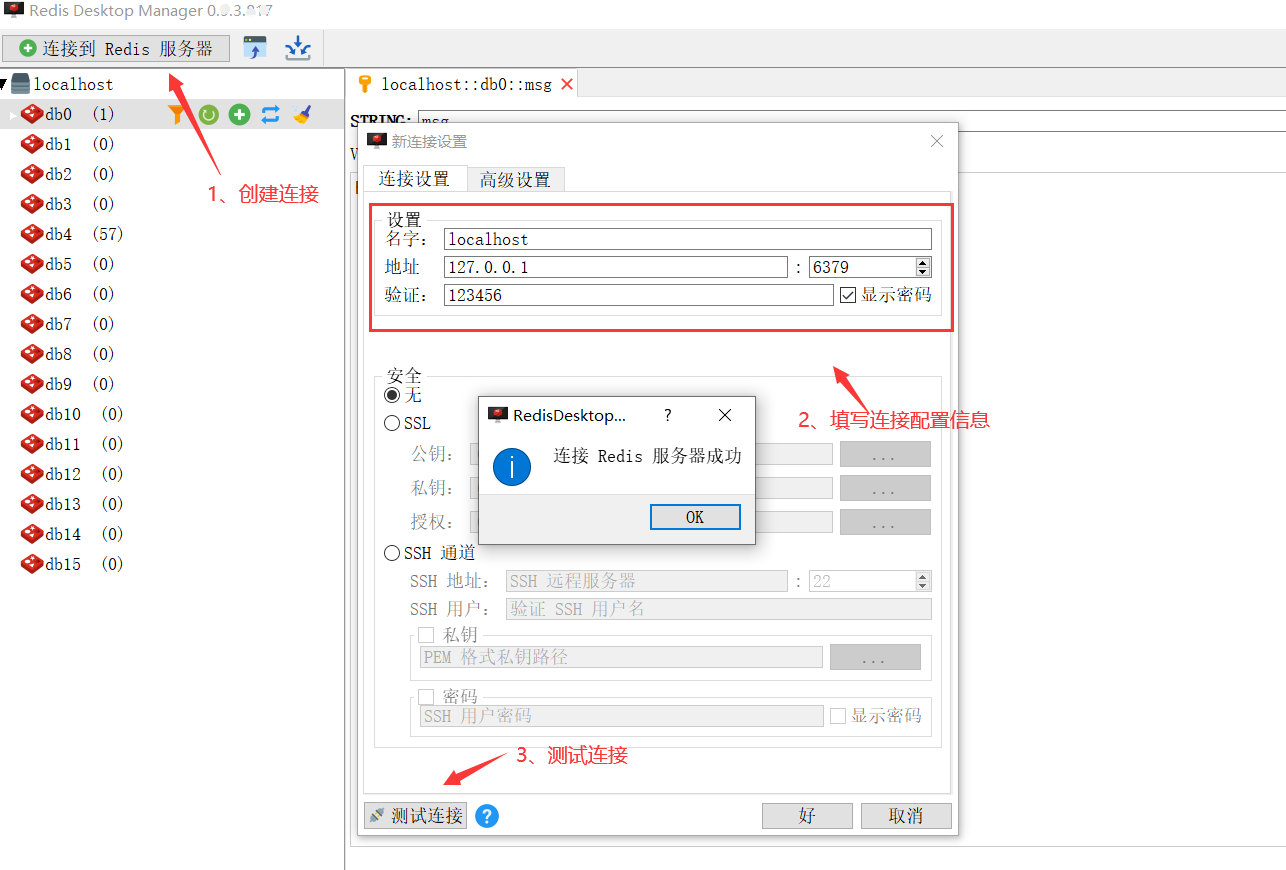Click browse button for 公钥 field
The height and width of the screenshot is (870, 1286).
pos(885,454)
